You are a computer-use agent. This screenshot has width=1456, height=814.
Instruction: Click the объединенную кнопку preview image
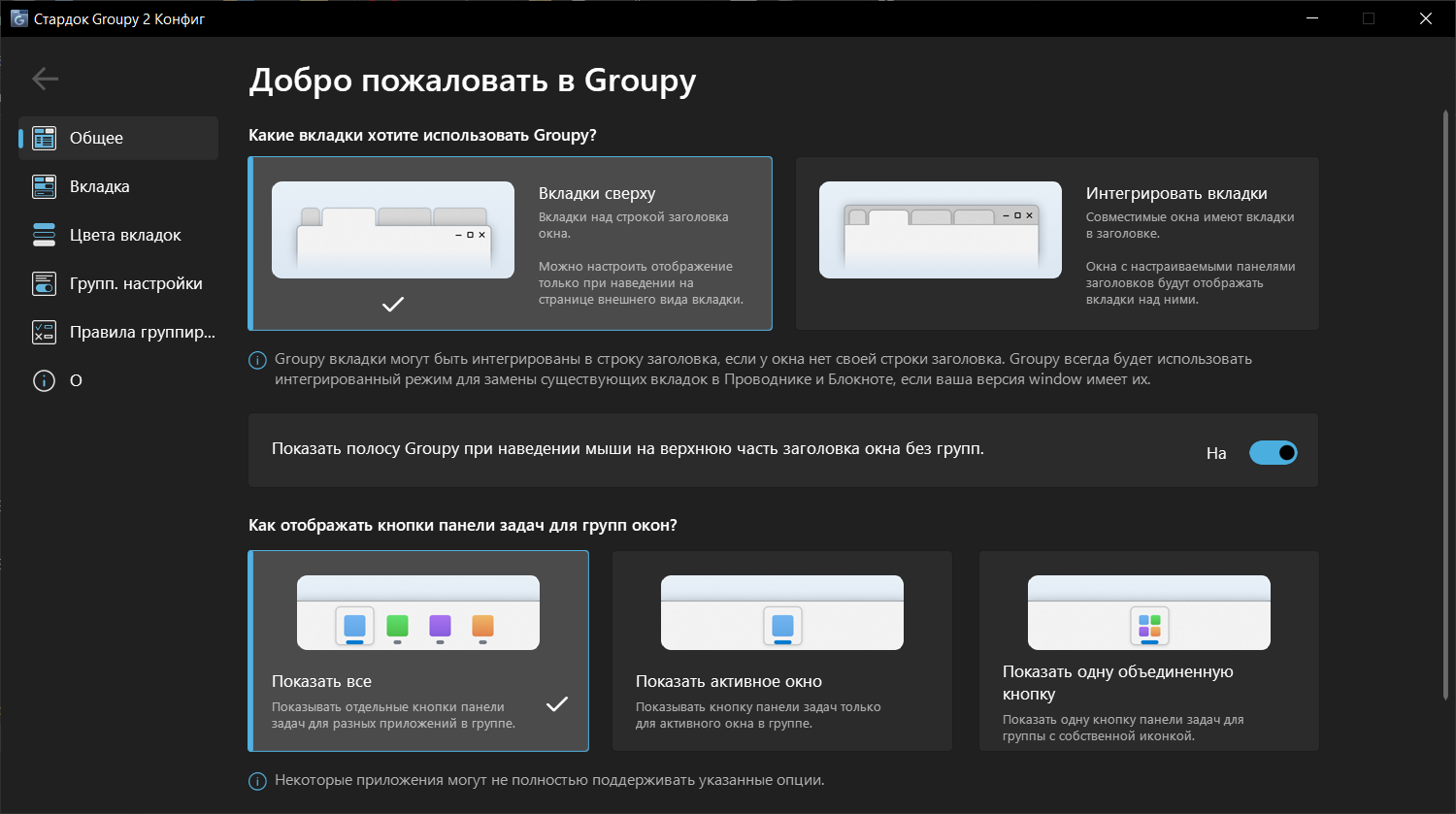click(x=1149, y=612)
